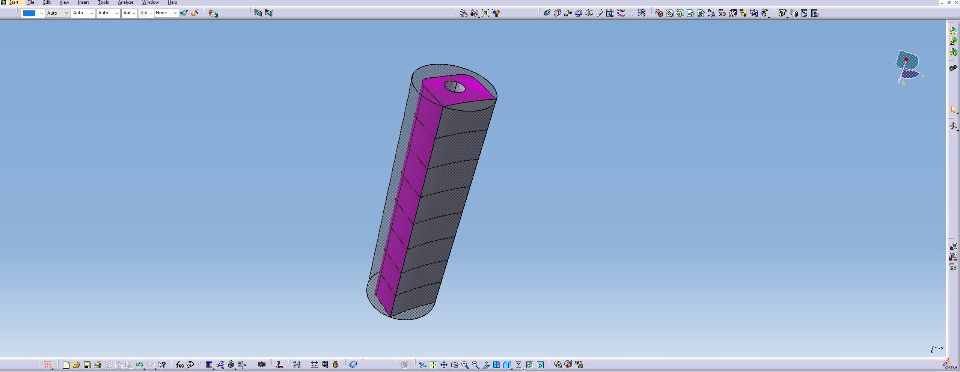Viewport: 960px width, 372px height.
Task: Click the Zoom In magnifier icon
Action: (465, 365)
